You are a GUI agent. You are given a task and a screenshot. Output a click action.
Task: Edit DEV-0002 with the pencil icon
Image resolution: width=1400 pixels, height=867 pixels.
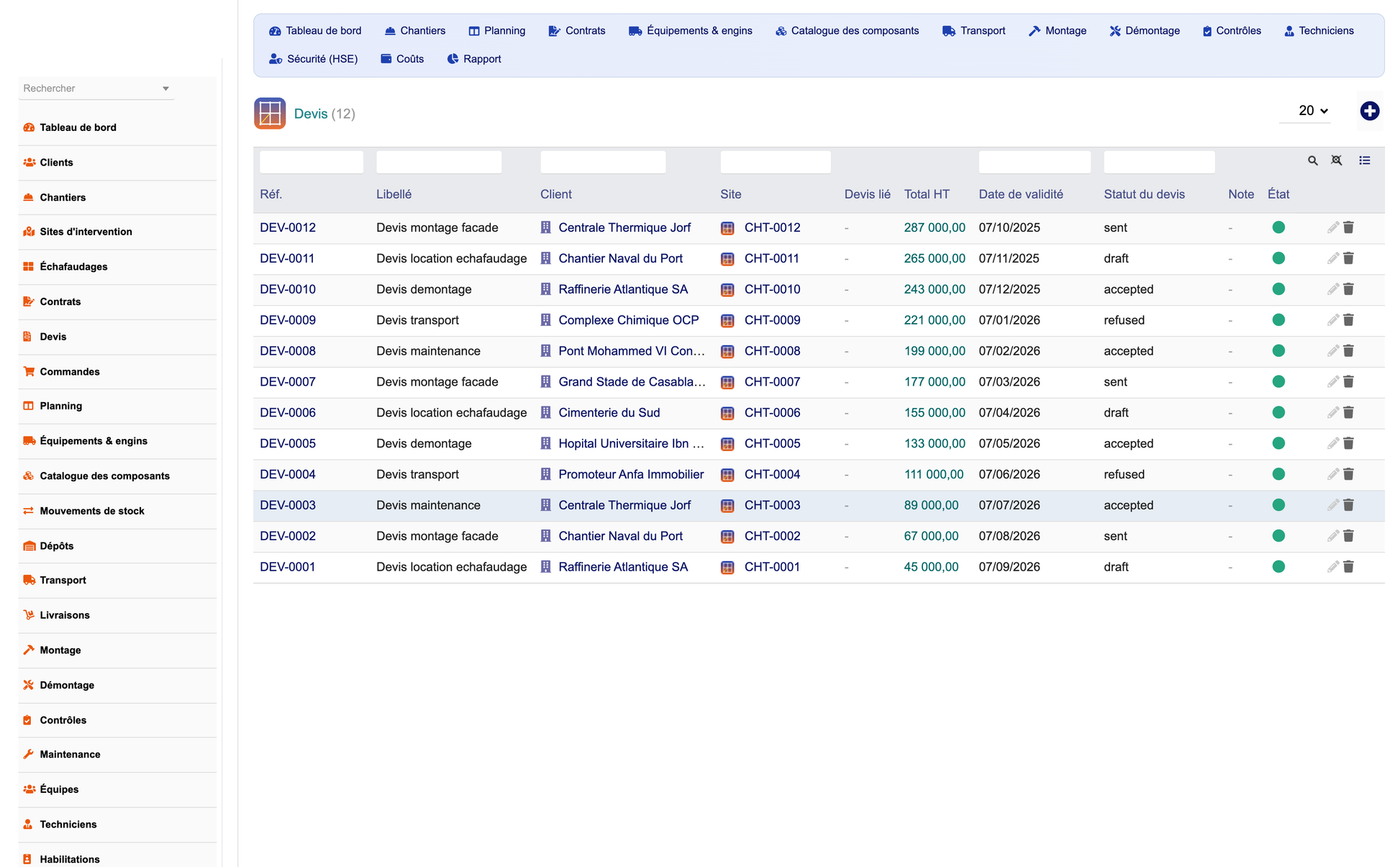[x=1333, y=536]
